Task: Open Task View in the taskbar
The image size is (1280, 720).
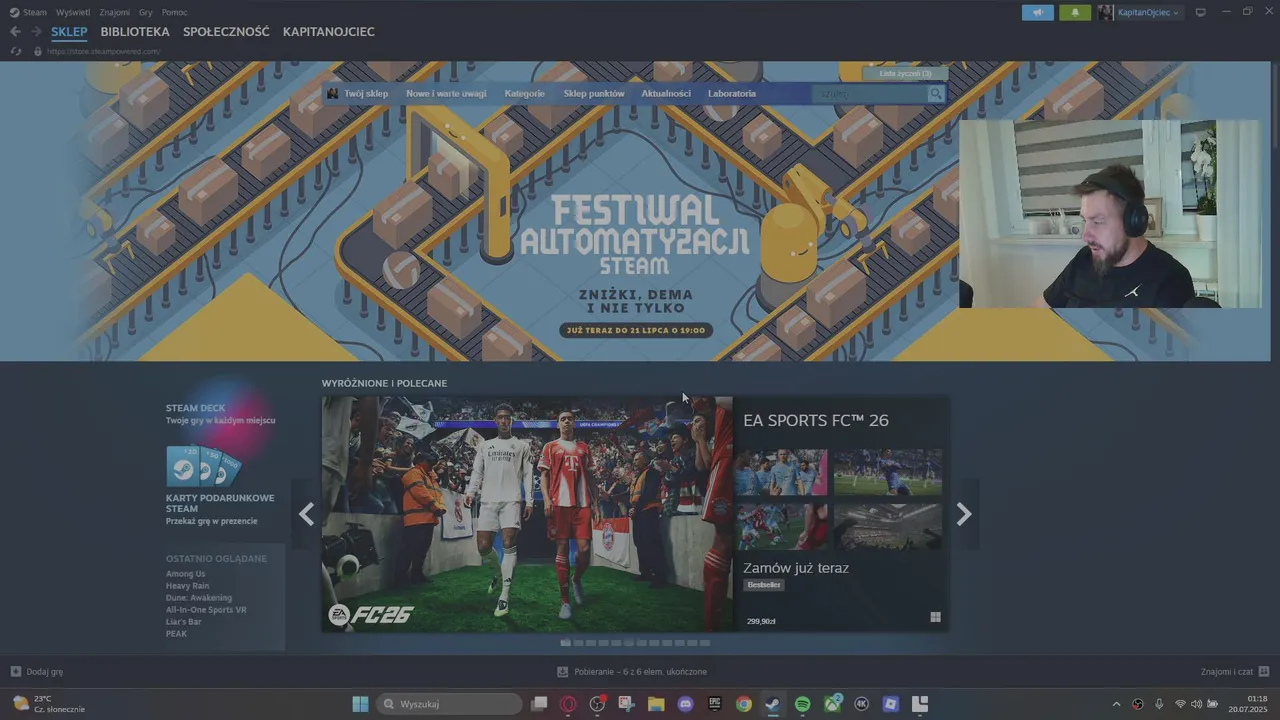Action: click(539, 704)
